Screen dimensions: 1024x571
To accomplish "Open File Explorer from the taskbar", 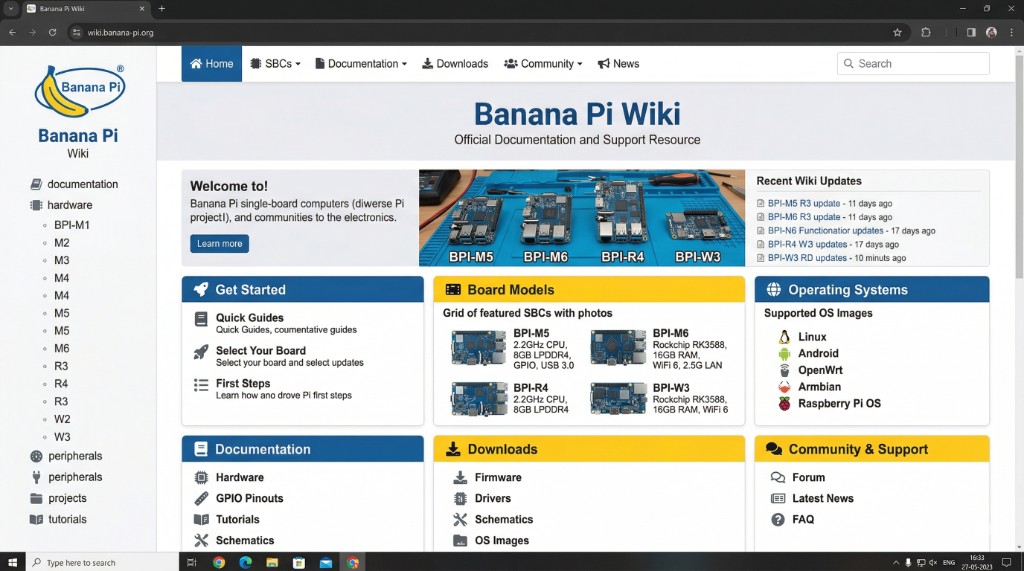I will click(x=272, y=562).
